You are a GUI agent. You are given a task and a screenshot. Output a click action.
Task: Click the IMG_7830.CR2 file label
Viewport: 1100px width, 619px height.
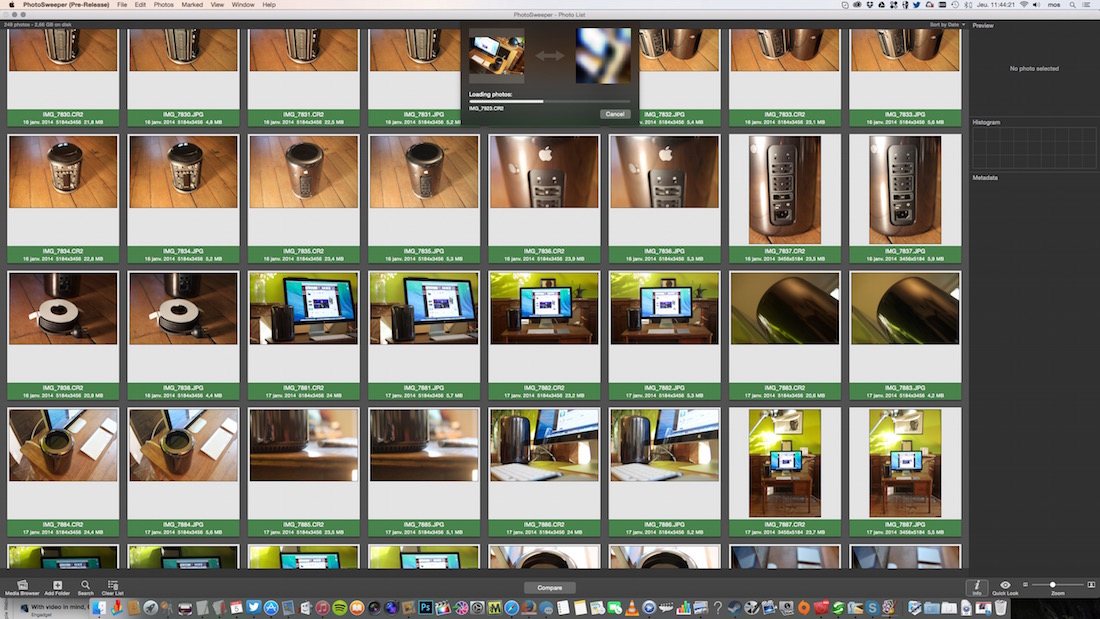coord(63,114)
